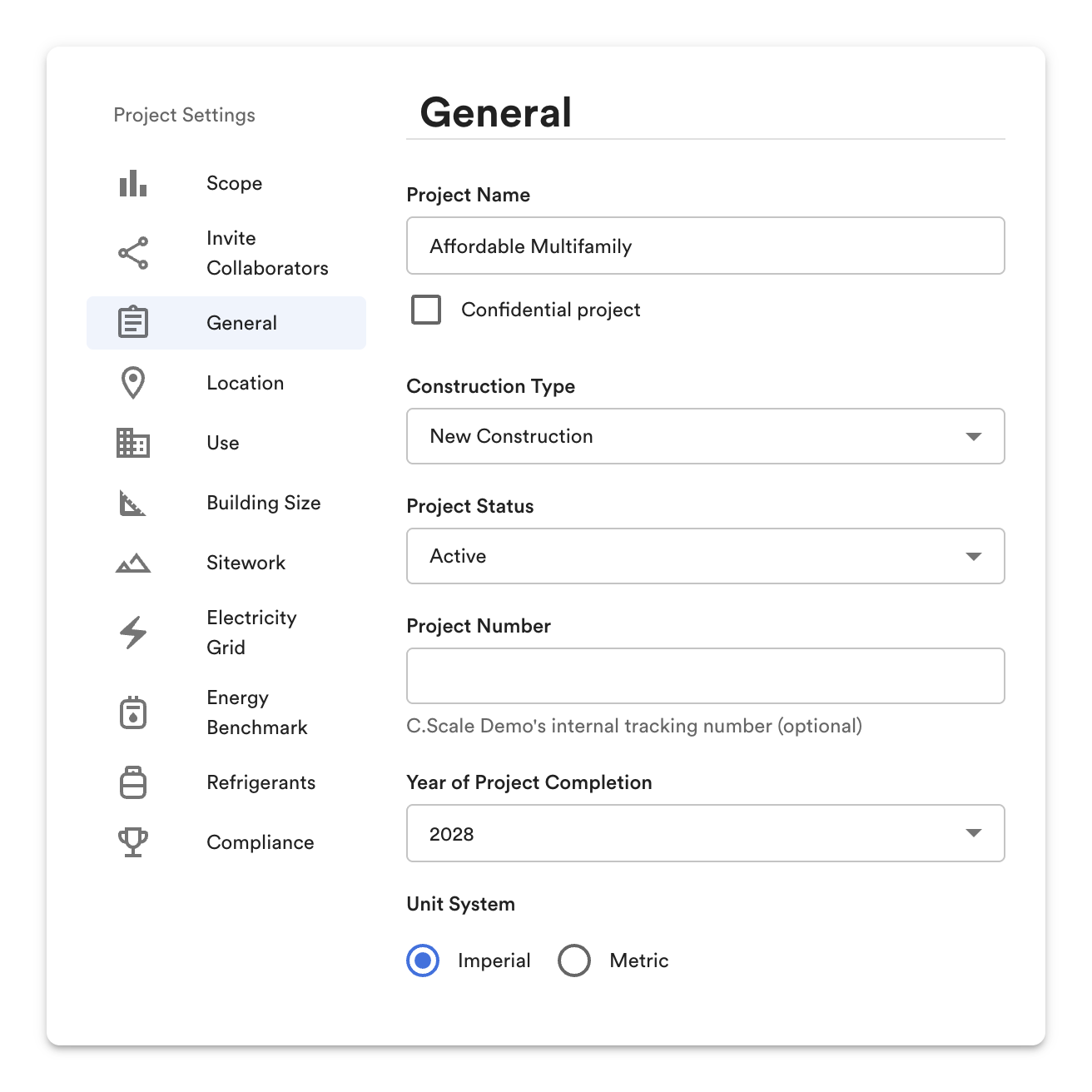Navigate to Refrigerants settings
1092x1092 pixels.
pos(226,782)
